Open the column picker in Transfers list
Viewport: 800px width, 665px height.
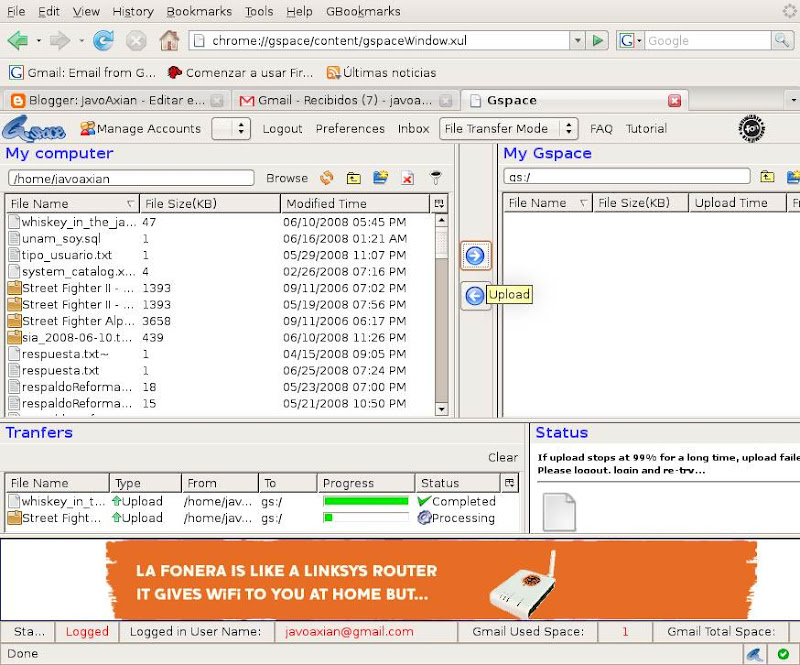click(509, 483)
